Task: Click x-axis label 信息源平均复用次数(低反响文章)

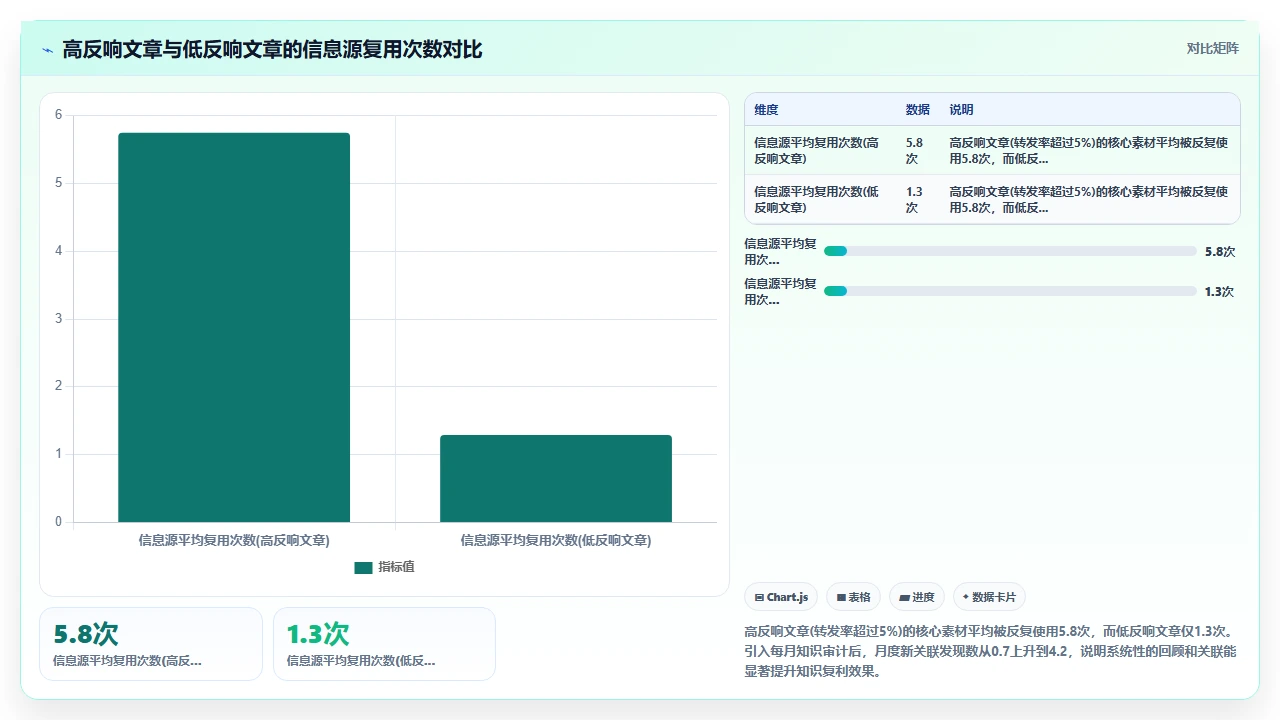Action: coord(556,540)
